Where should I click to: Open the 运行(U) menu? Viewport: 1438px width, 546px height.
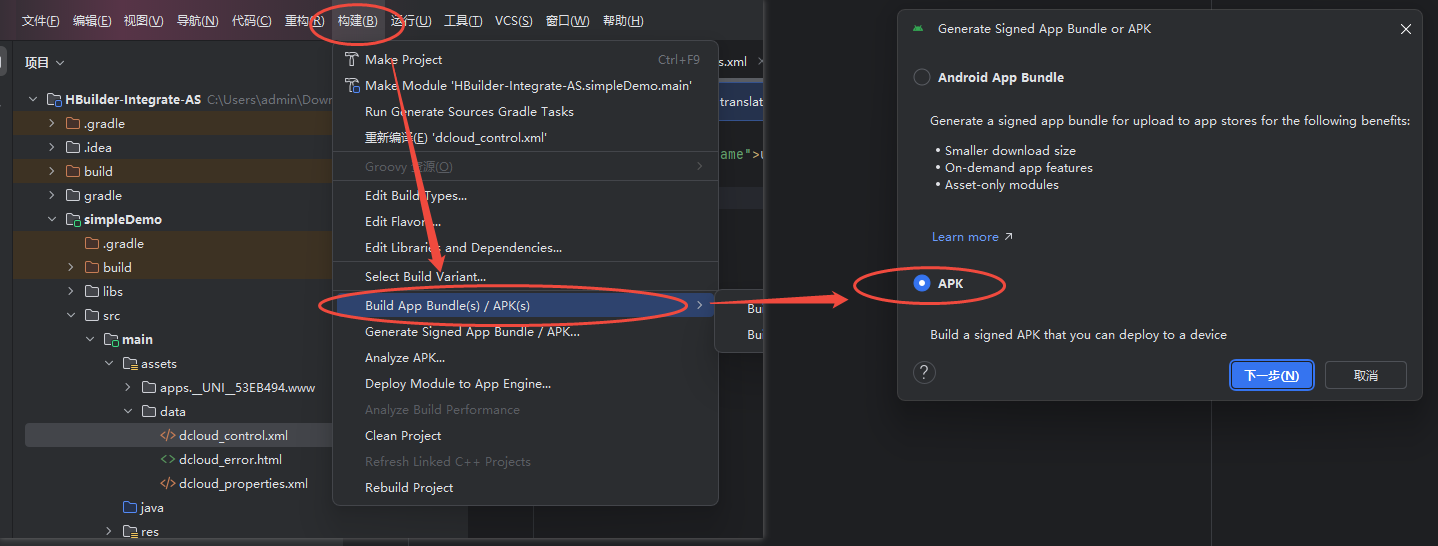pos(411,21)
